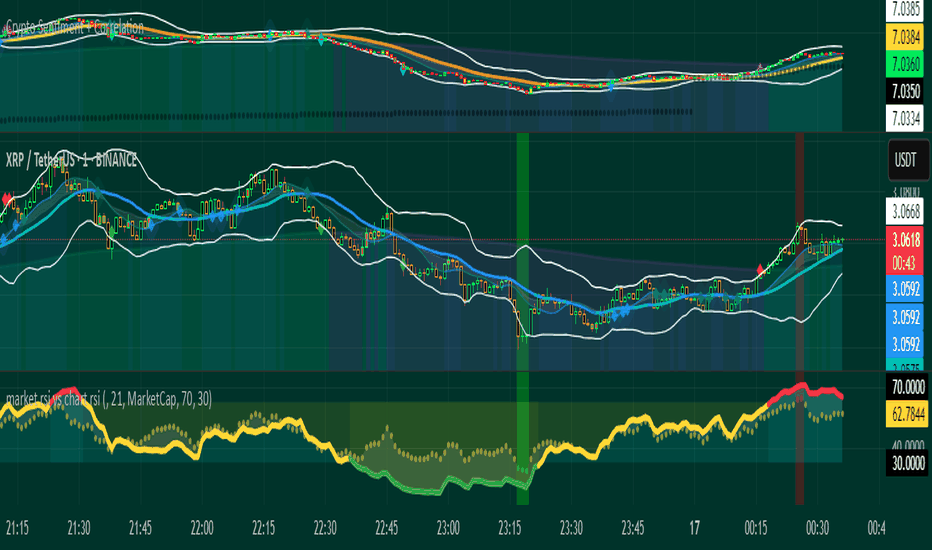Click the 17 date label on time axis
Viewport: 932px width, 550px height.
pos(694,527)
